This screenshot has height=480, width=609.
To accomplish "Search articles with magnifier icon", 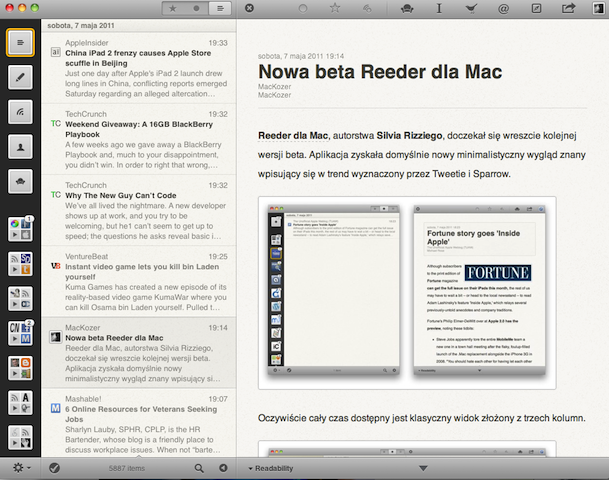I will coord(199,468).
